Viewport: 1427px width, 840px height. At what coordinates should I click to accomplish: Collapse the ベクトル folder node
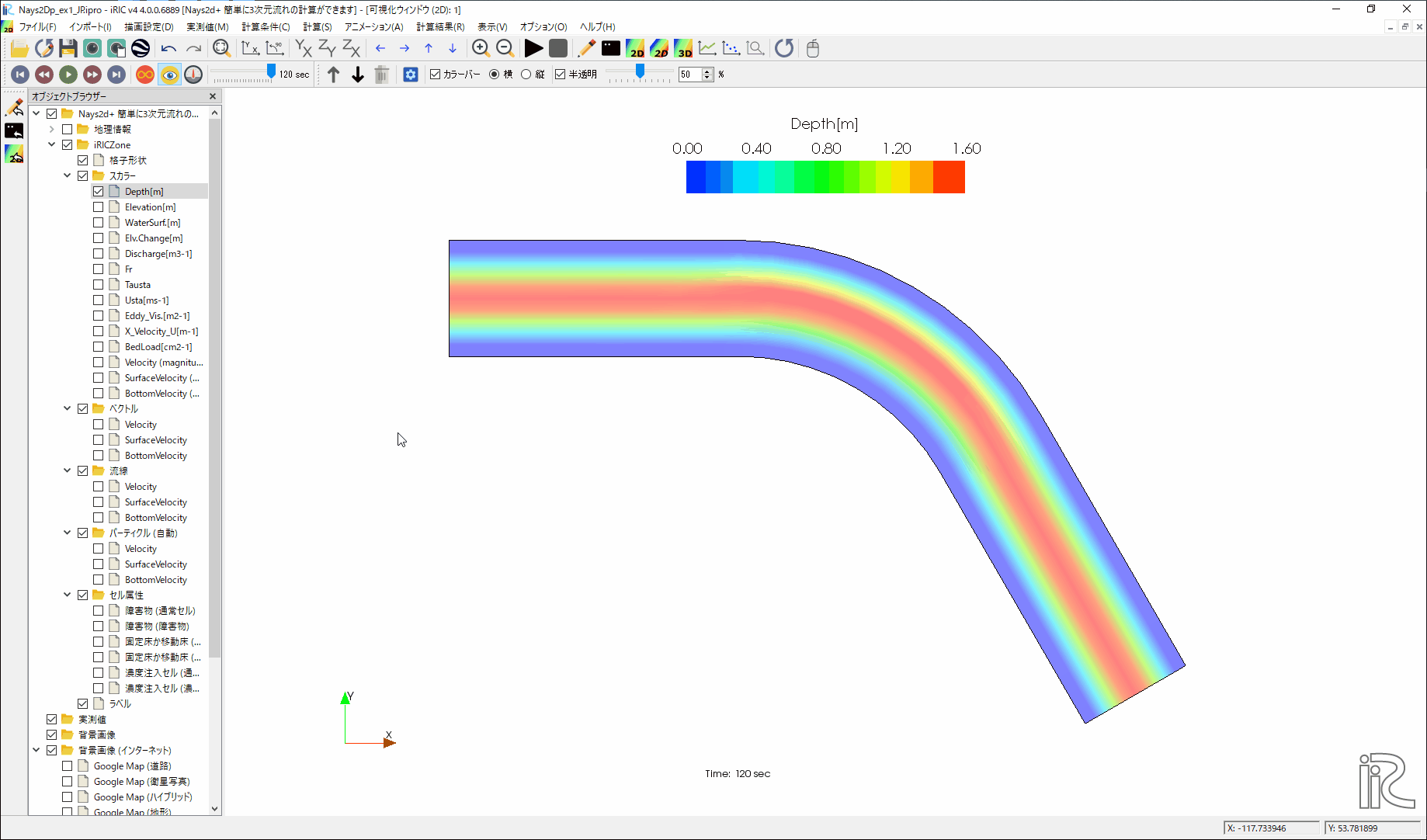(68, 408)
